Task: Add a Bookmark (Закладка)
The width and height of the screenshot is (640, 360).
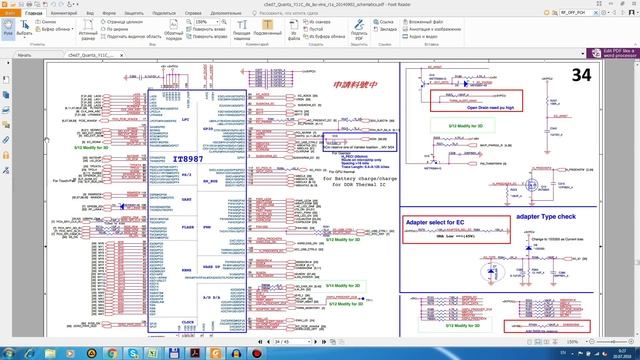Action: 385,29
